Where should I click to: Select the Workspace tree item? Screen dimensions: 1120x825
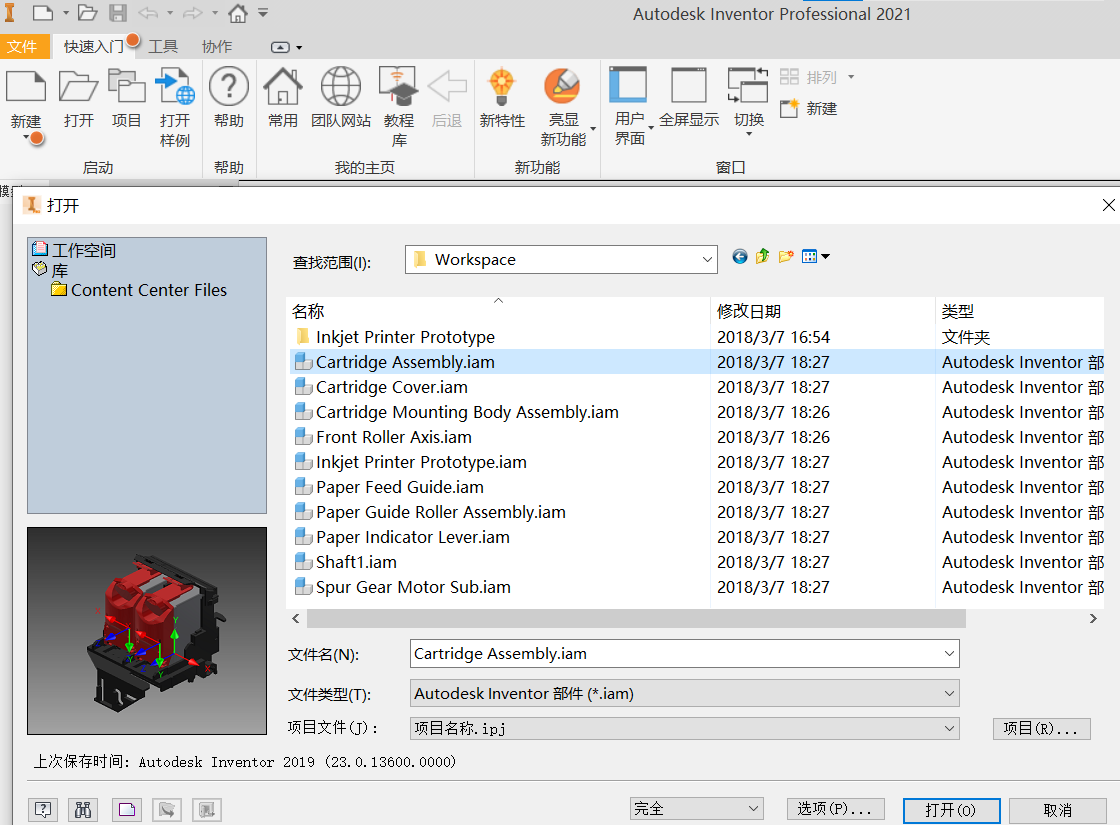coord(74,250)
